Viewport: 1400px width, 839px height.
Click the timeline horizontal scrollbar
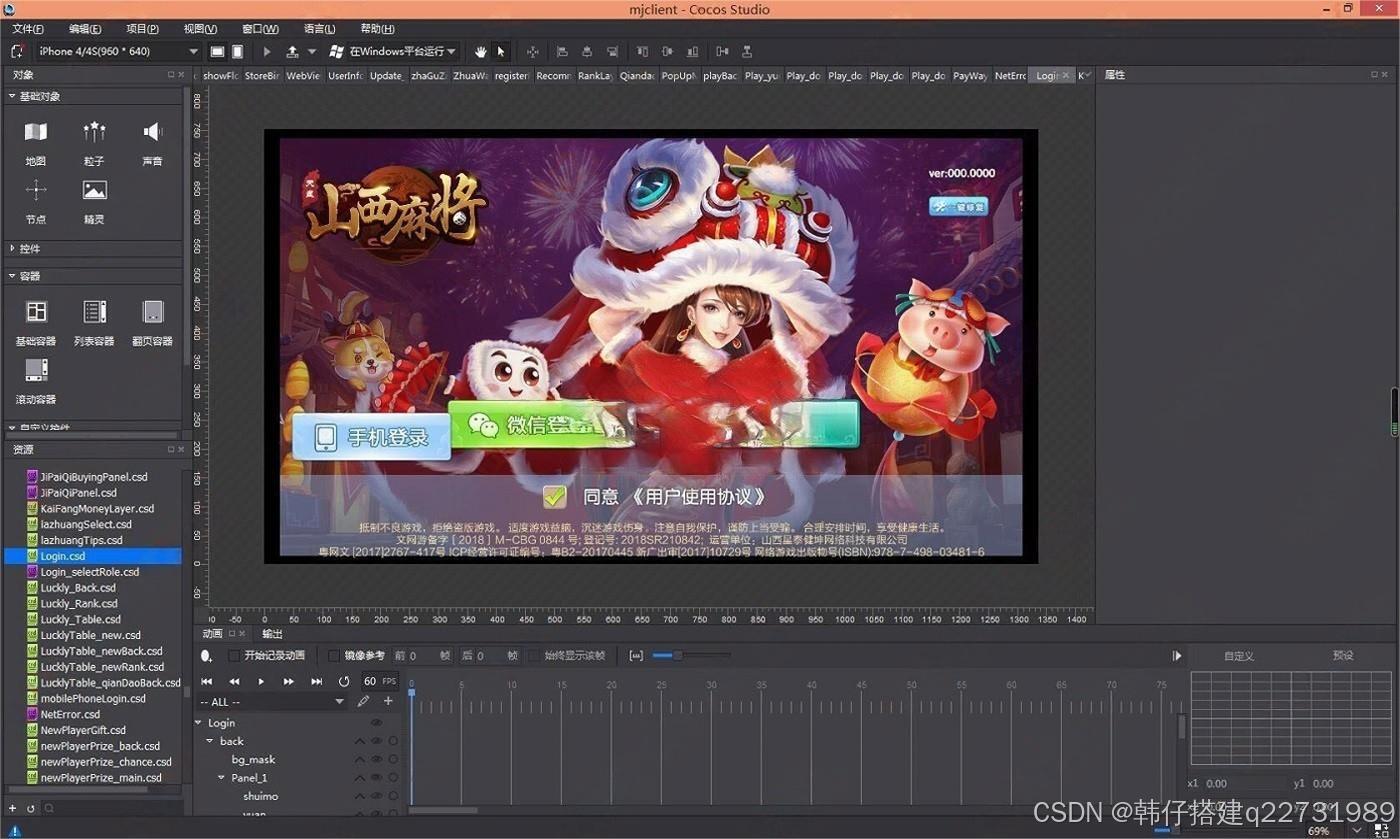443,810
